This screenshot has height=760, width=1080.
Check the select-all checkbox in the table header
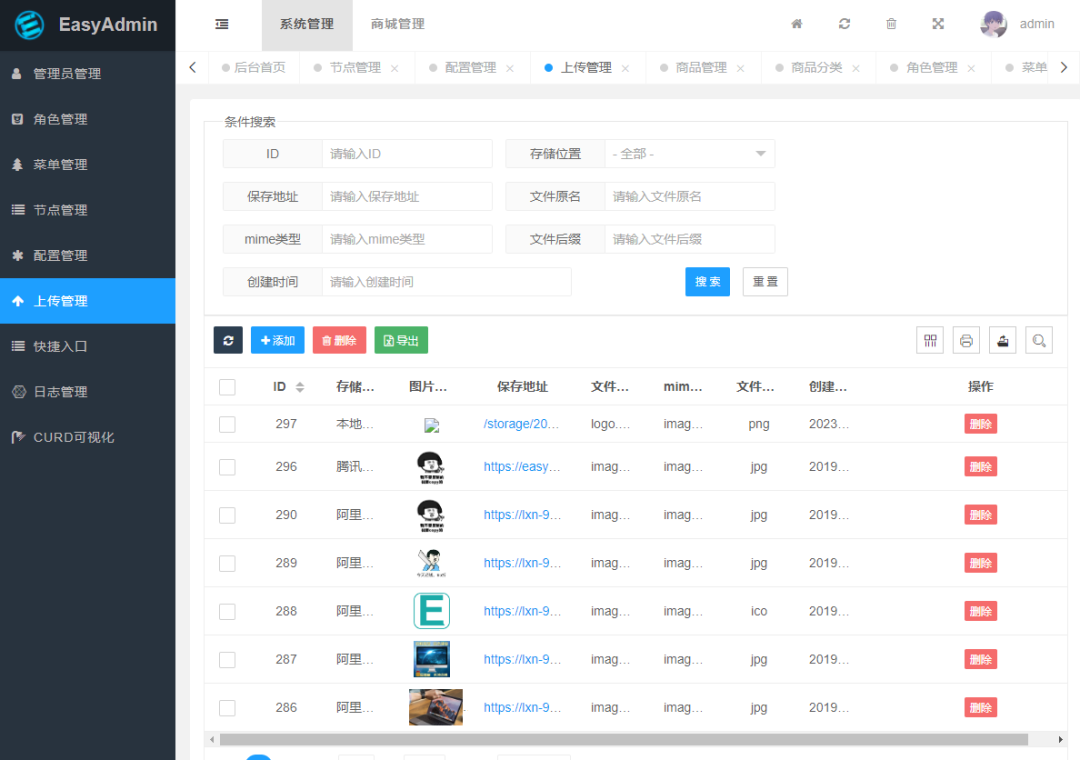pyautogui.click(x=227, y=386)
